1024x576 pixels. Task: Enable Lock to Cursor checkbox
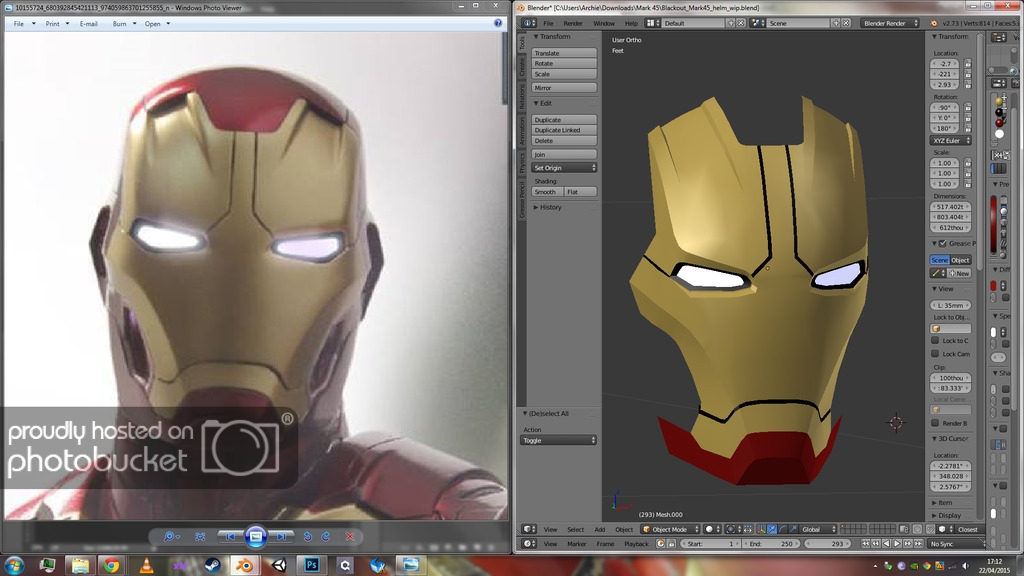(935, 341)
